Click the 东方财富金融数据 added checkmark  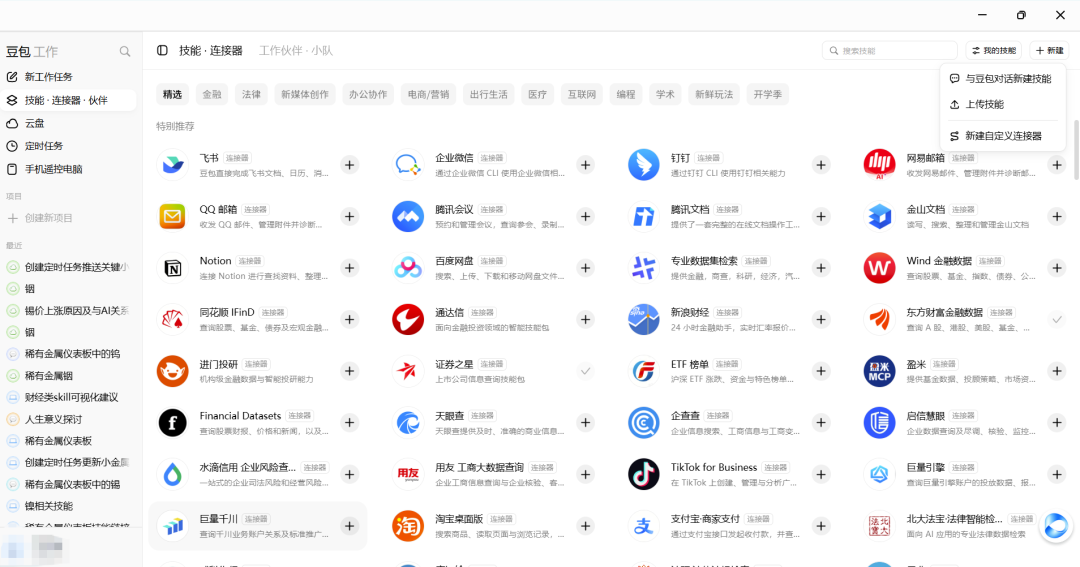1057,320
